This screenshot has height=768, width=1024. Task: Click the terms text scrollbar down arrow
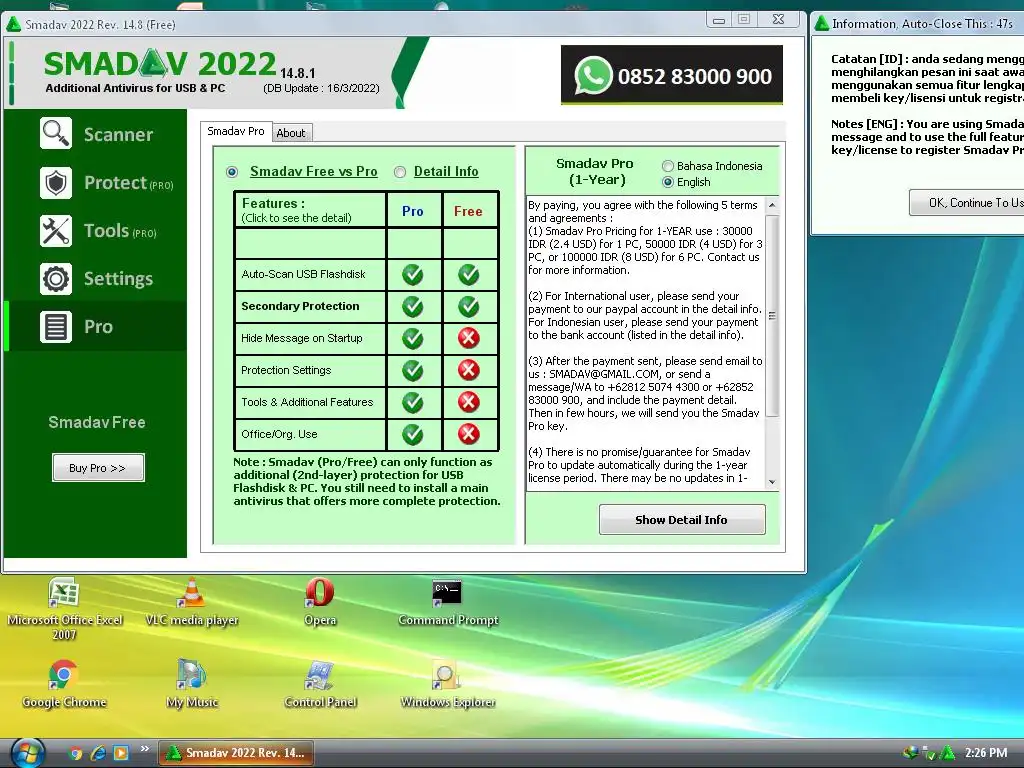tap(772, 482)
